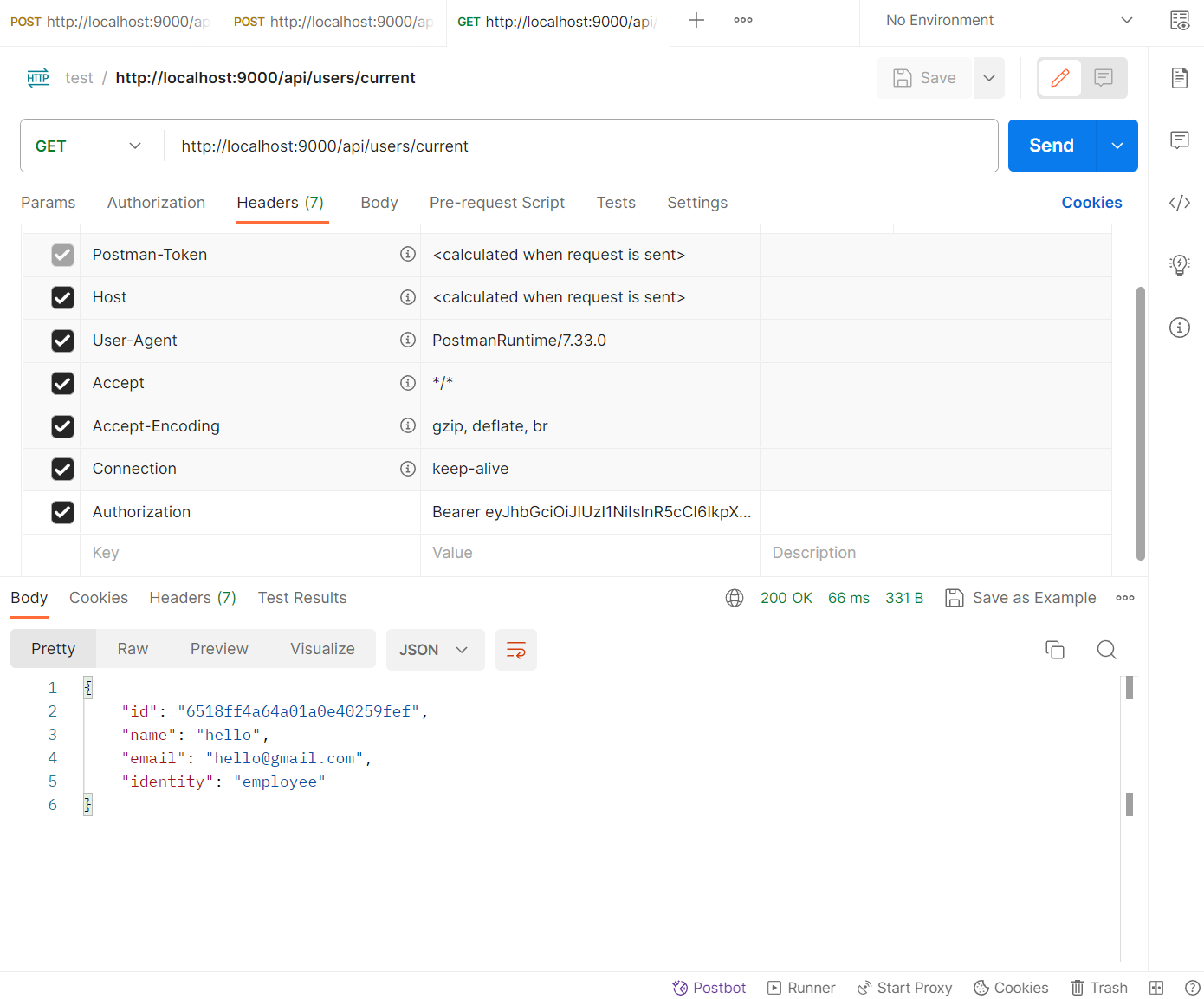Image resolution: width=1204 pixels, height=999 pixels.
Task: Open the GET method dropdown
Action: tap(88, 146)
